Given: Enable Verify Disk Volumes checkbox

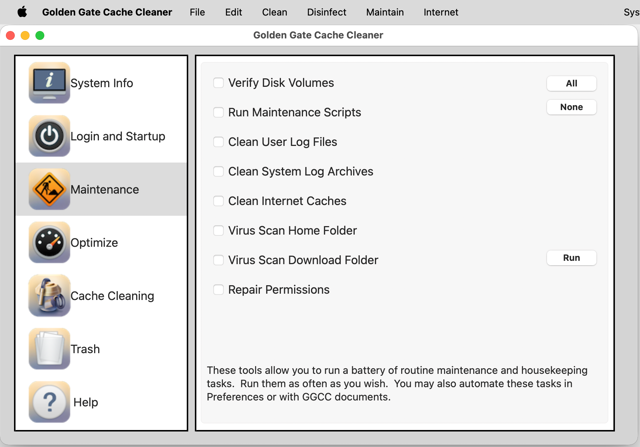Looking at the screenshot, I should tap(218, 83).
